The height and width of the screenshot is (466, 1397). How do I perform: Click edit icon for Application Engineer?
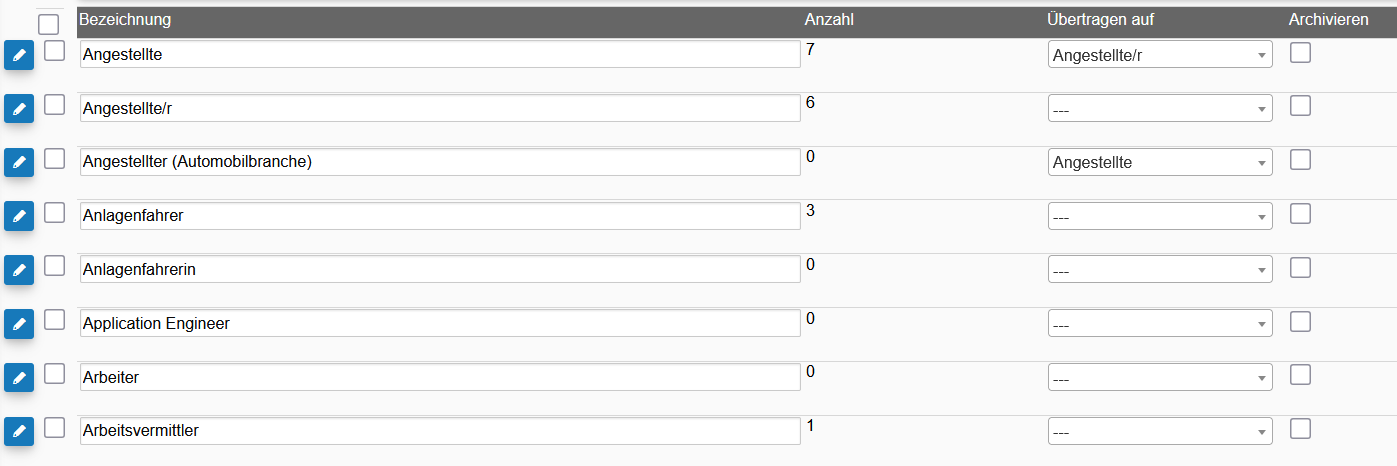click(x=19, y=324)
